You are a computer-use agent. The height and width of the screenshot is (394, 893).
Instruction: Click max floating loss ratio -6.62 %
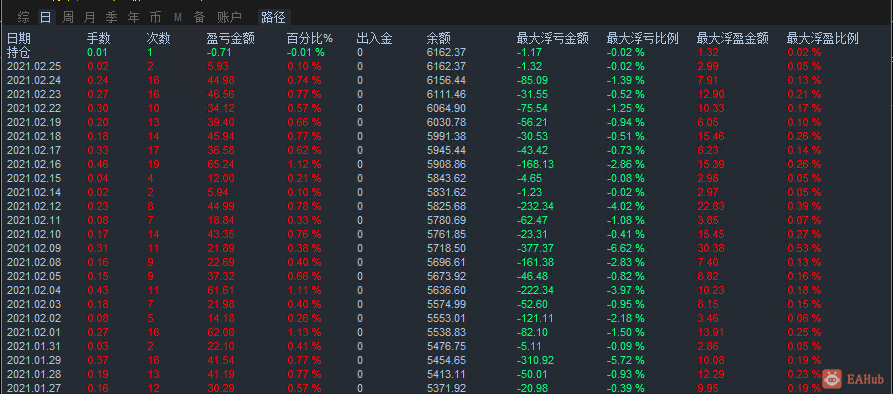(625, 248)
